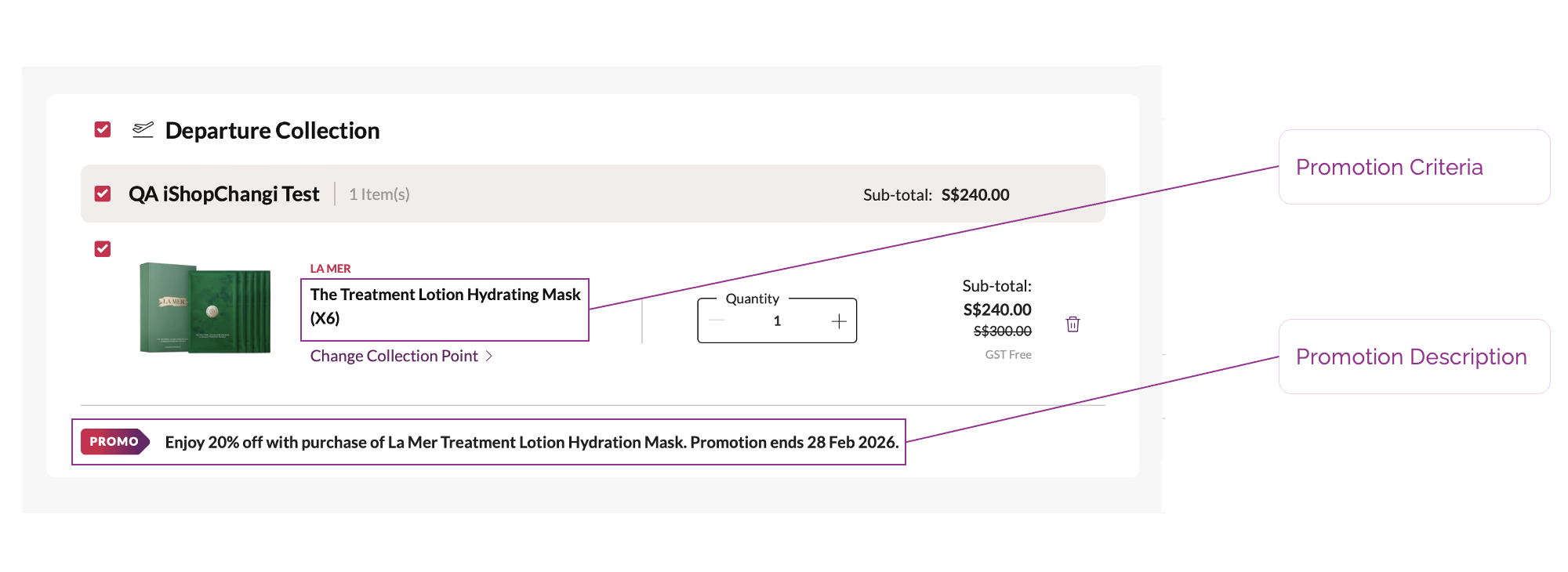The image size is (1568, 572).
Task: Click the LA MER brand label
Action: (x=330, y=269)
